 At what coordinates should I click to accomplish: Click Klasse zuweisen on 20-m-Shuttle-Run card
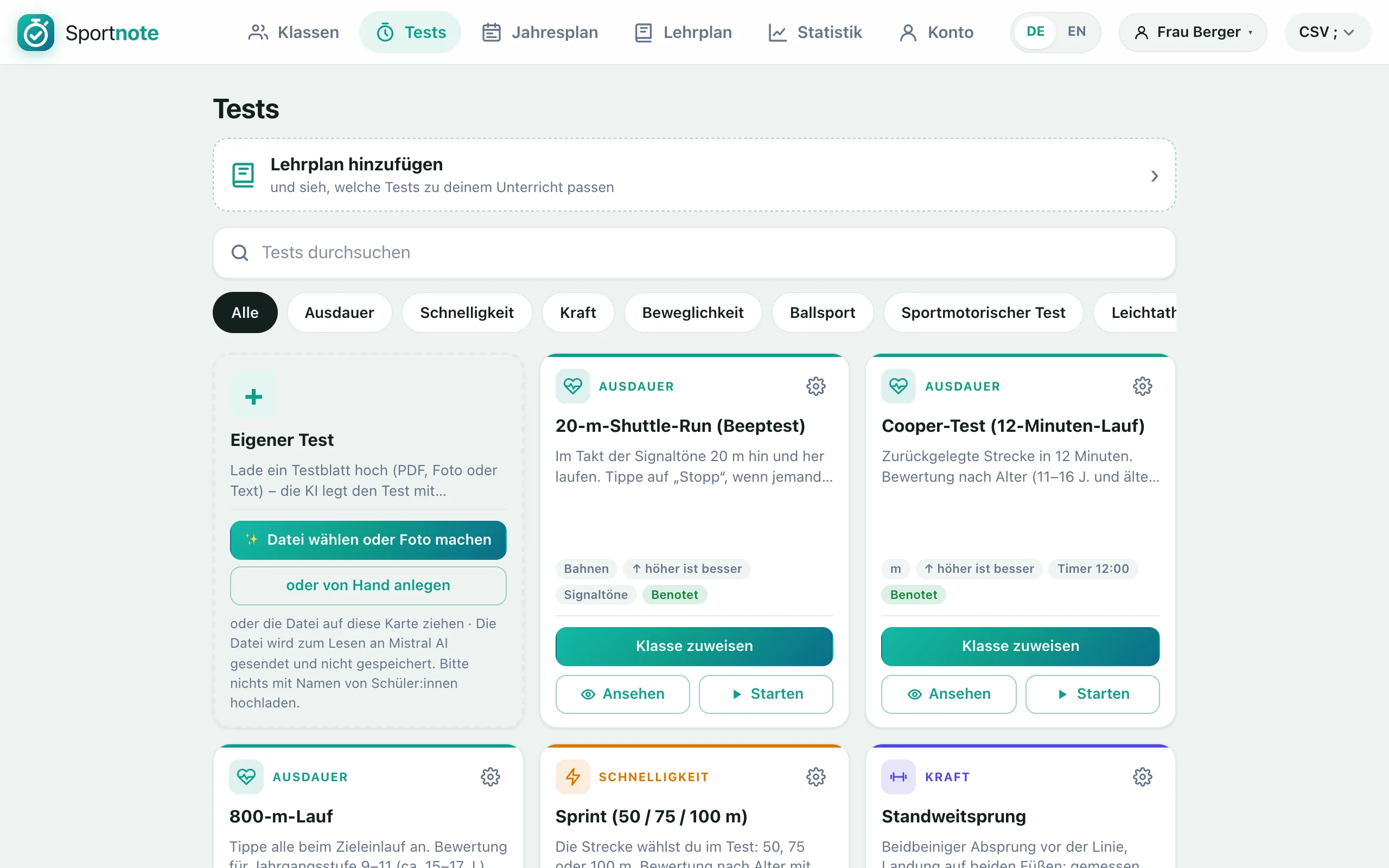click(694, 647)
